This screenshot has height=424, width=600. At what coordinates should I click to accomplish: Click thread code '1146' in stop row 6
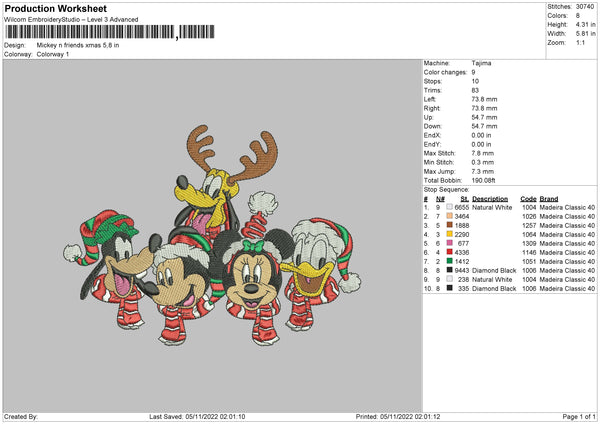pyautogui.click(x=529, y=253)
